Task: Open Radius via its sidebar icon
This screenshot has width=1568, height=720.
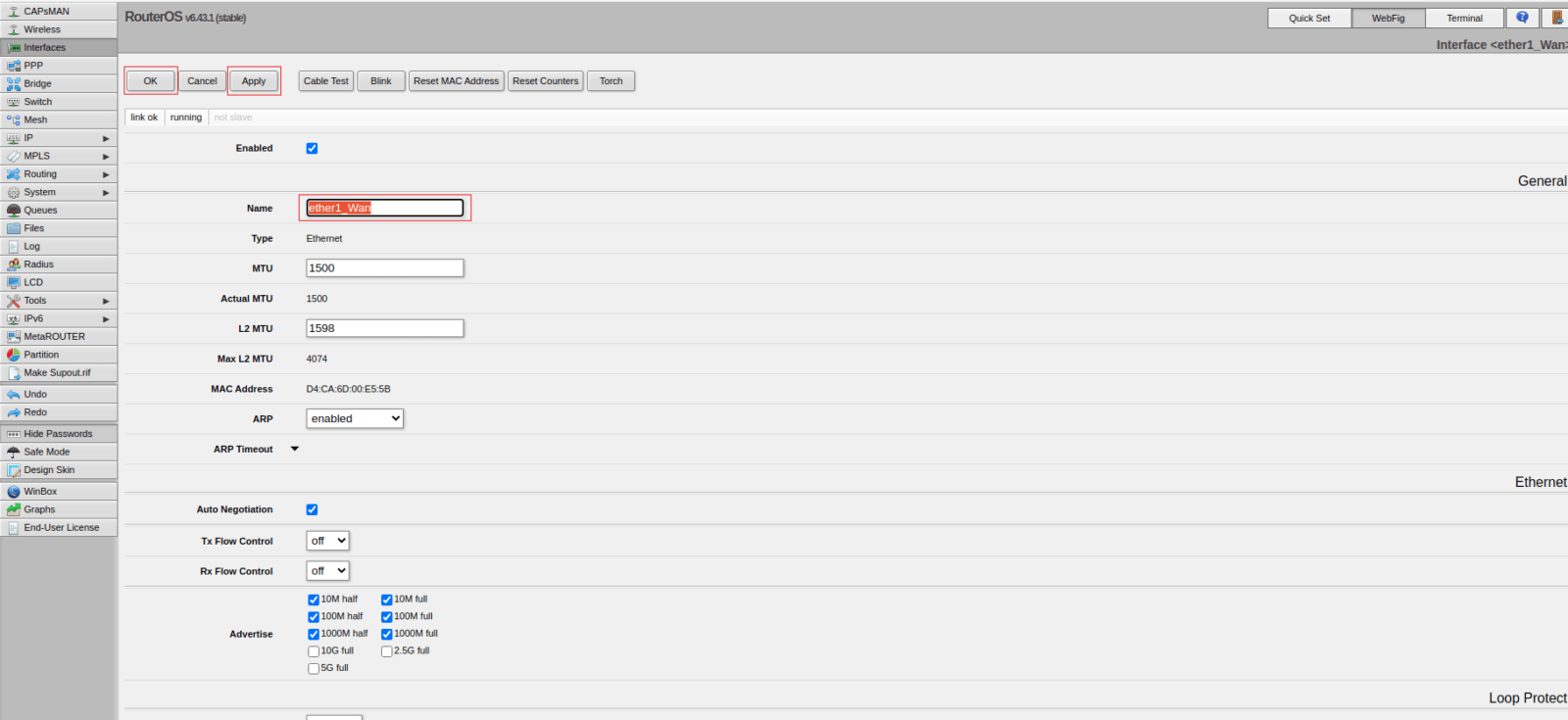Action: [14, 264]
